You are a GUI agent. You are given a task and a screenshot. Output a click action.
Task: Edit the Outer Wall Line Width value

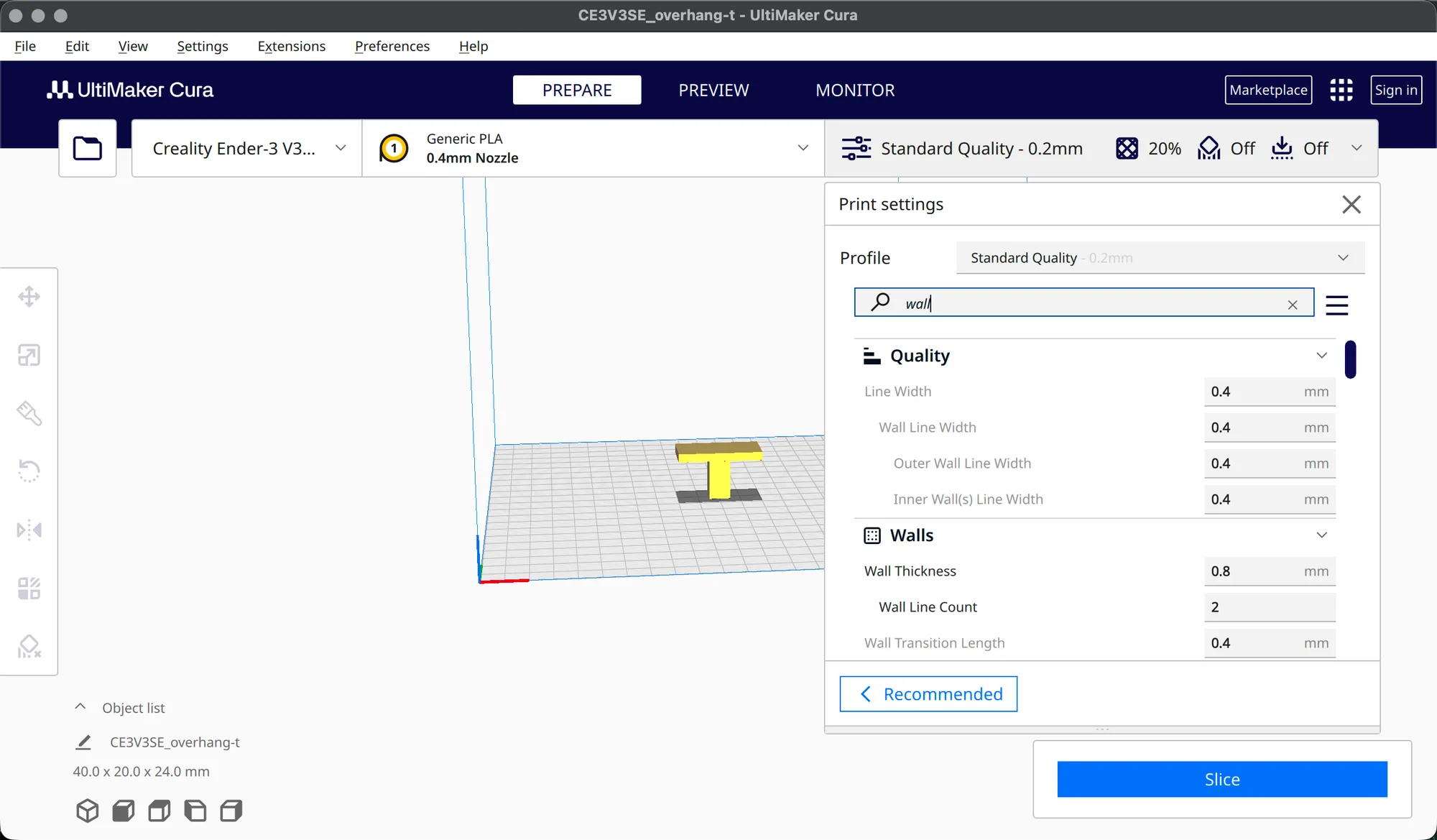pyautogui.click(x=1270, y=463)
